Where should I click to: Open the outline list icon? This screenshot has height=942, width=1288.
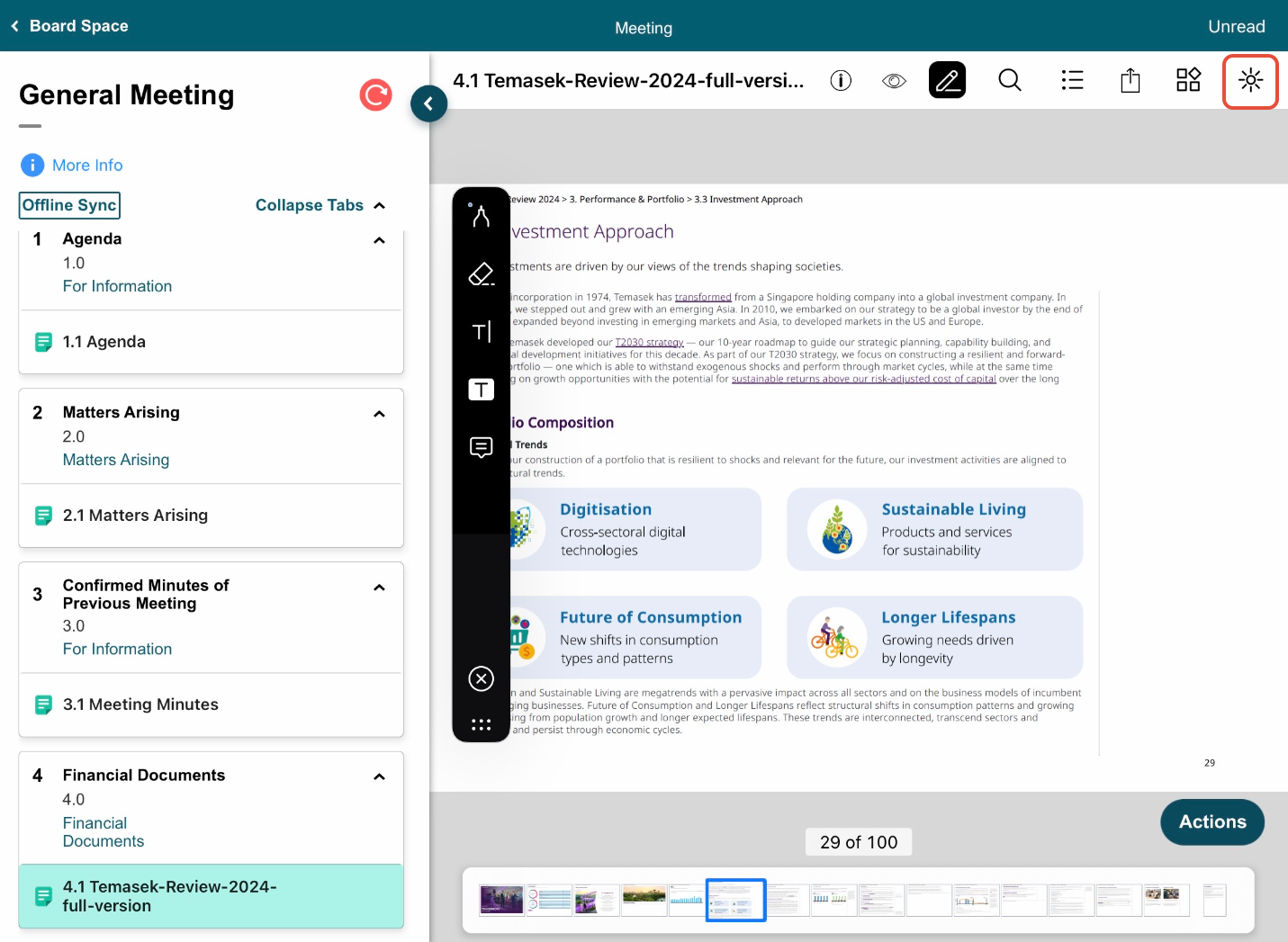pos(1072,81)
